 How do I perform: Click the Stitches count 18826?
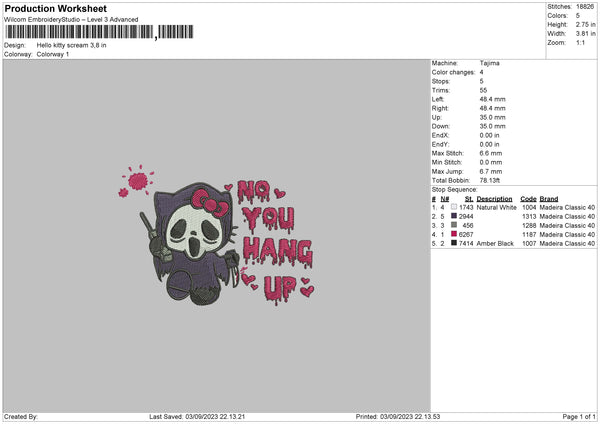(x=586, y=6)
